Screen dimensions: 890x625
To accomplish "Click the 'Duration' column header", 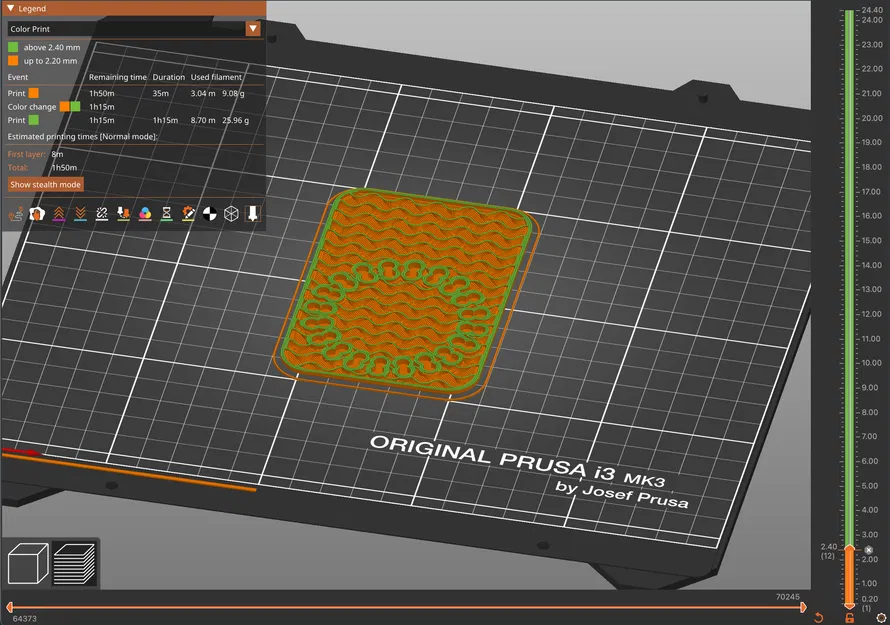I will [169, 77].
